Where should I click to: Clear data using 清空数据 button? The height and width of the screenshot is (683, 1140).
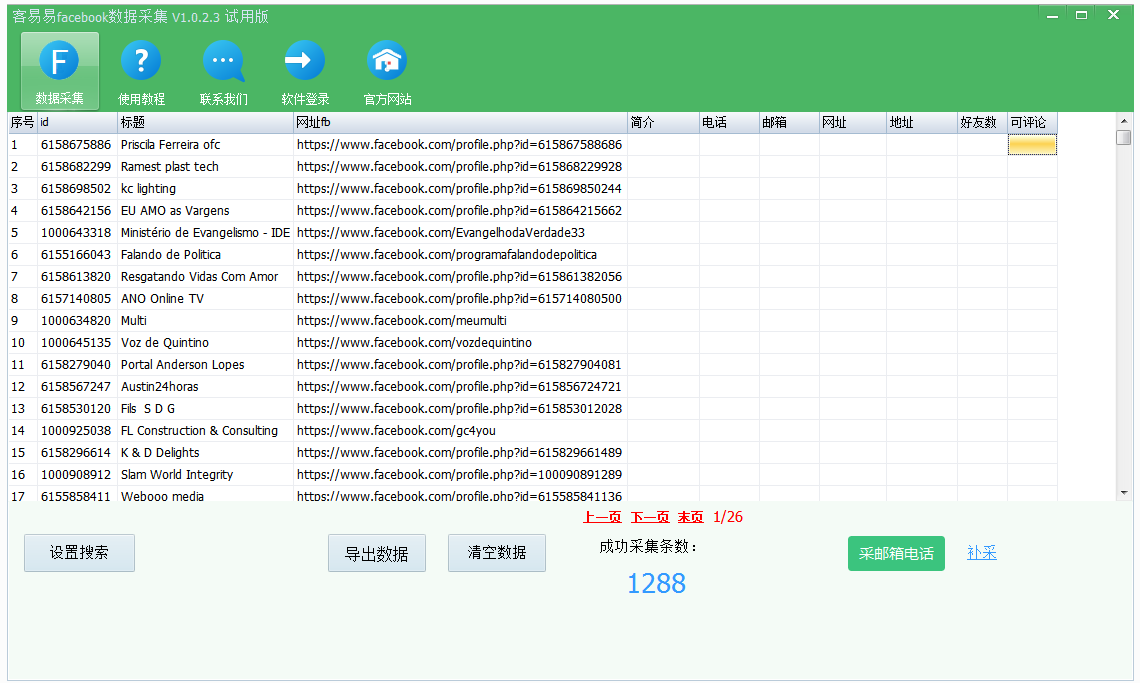click(x=496, y=553)
